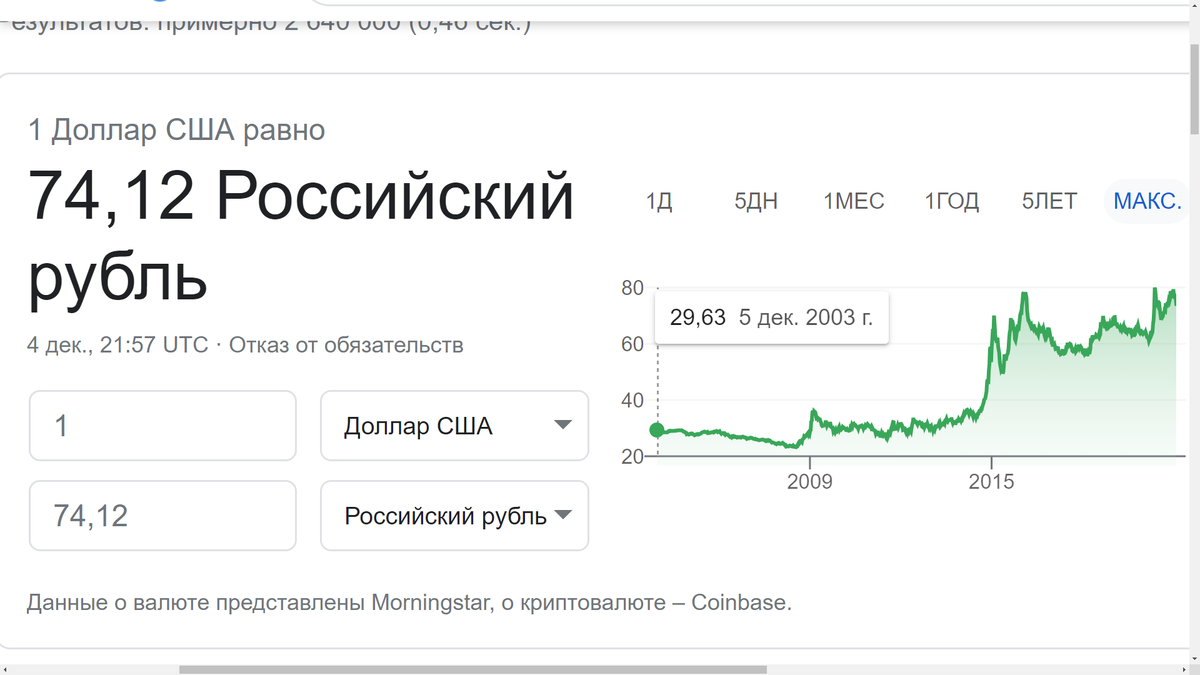Screen dimensions: 1200x675
Task: Edit the amount field containing 1
Action: click(161, 426)
